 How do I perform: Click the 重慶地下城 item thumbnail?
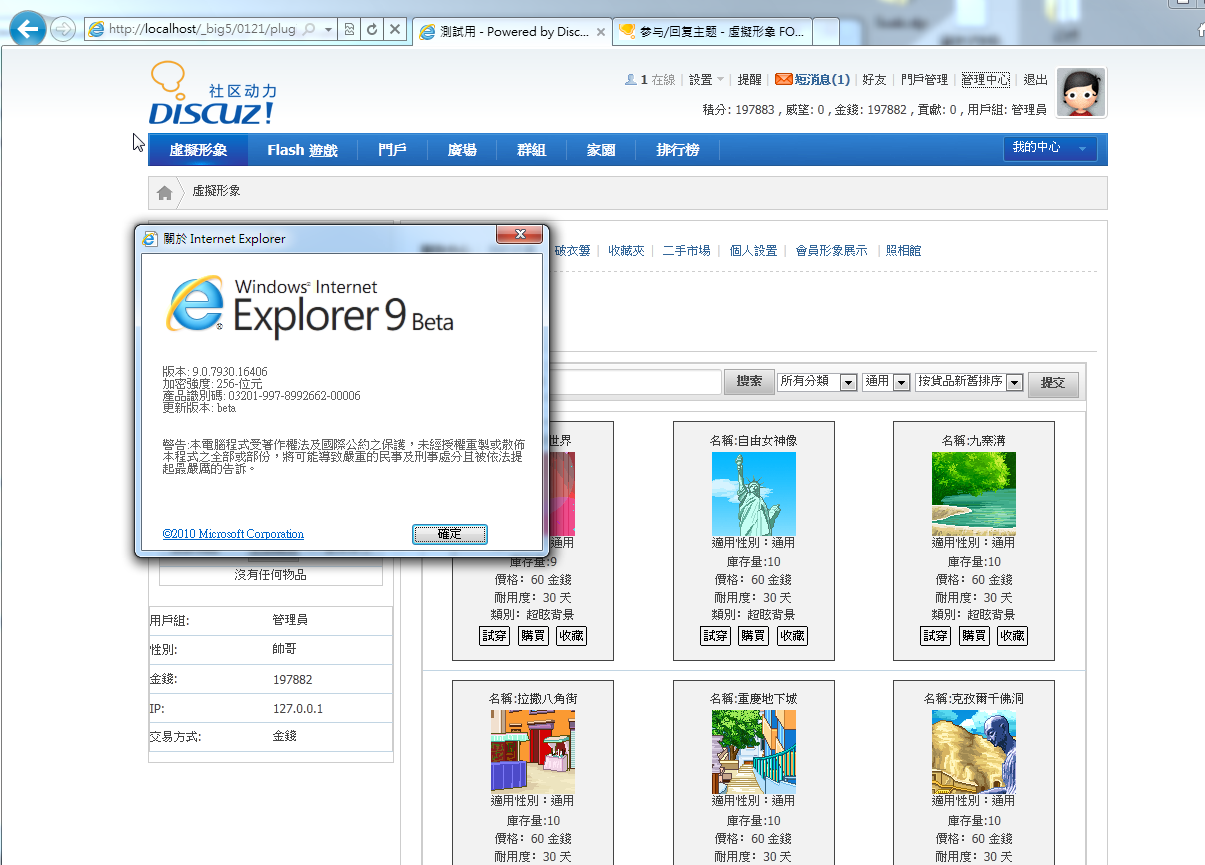tap(754, 752)
